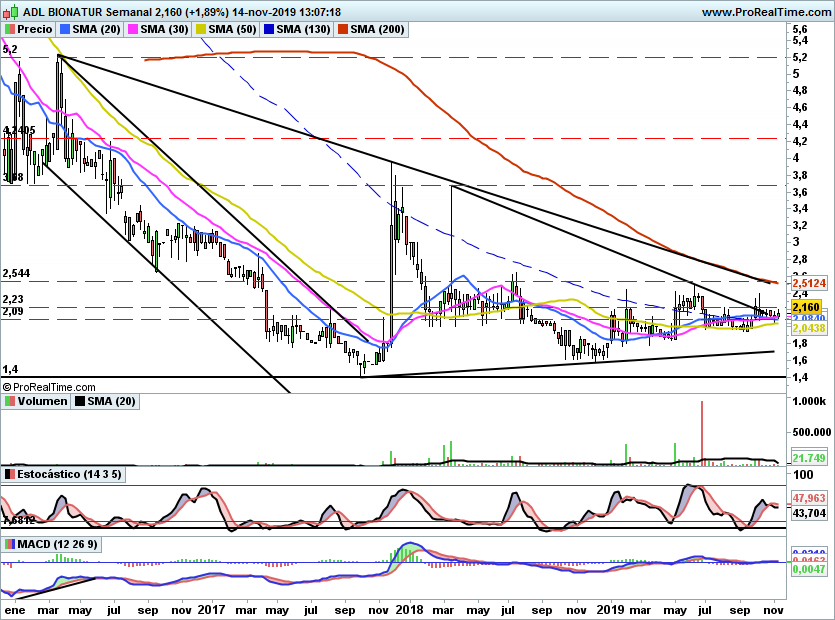The width and height of the screenshot is (835, 620).
Task: Click the 2017 year marker on time axis
Action: [211, 607]
